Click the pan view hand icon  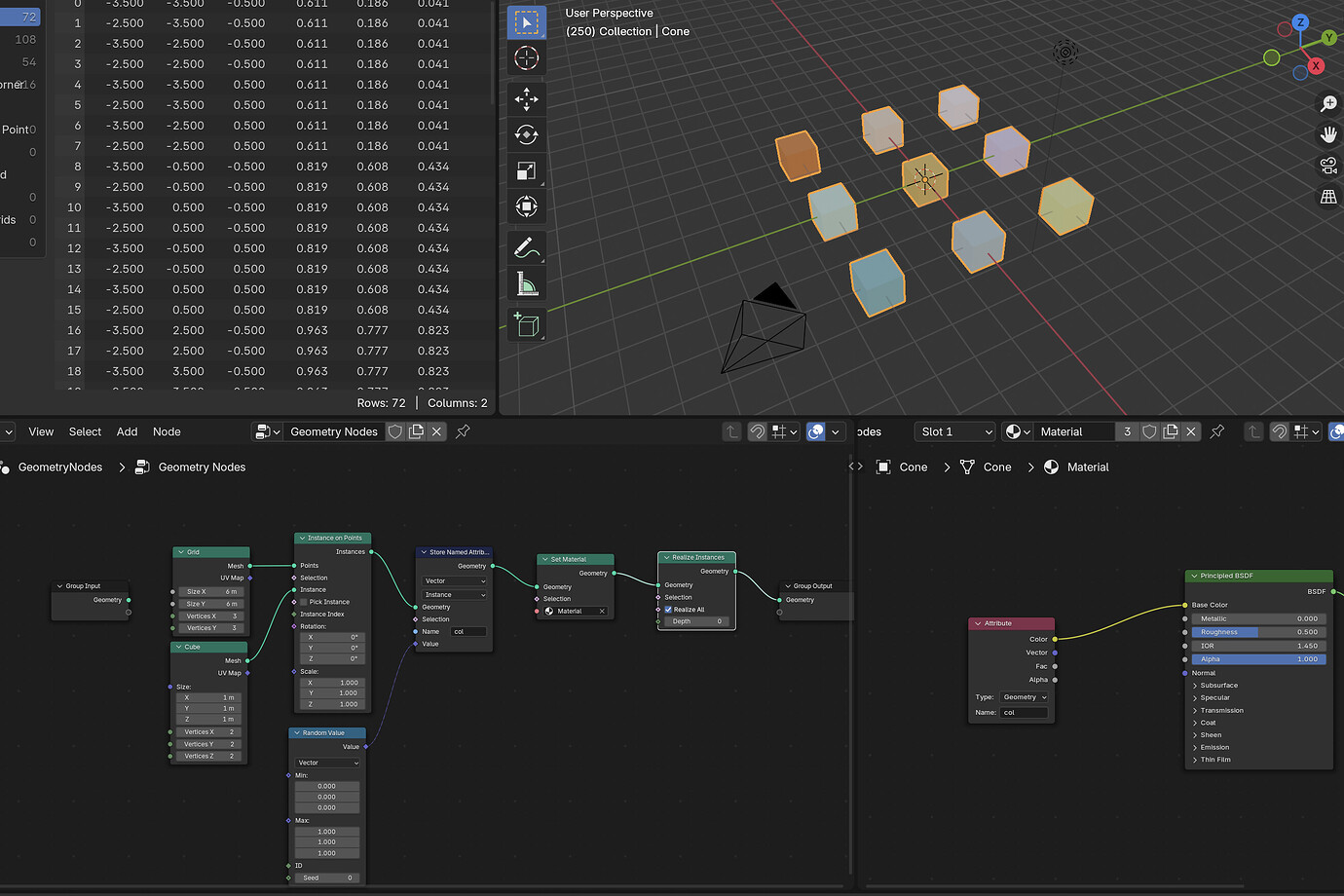[1328, 134]
